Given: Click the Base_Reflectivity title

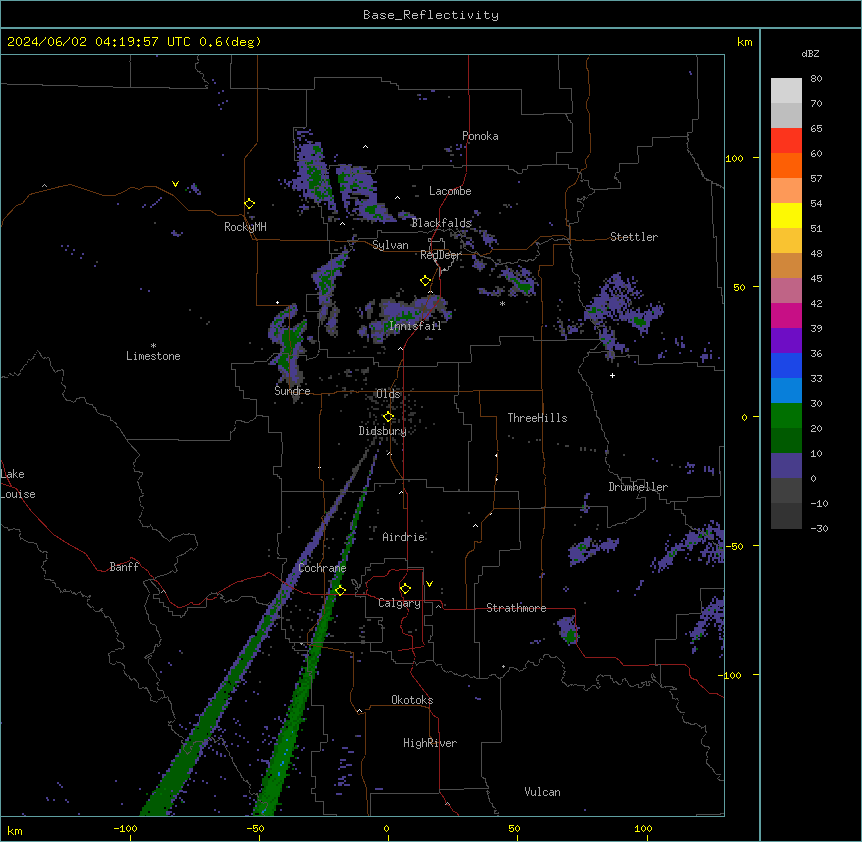Looking at the screenshot, I should (431, 15).
